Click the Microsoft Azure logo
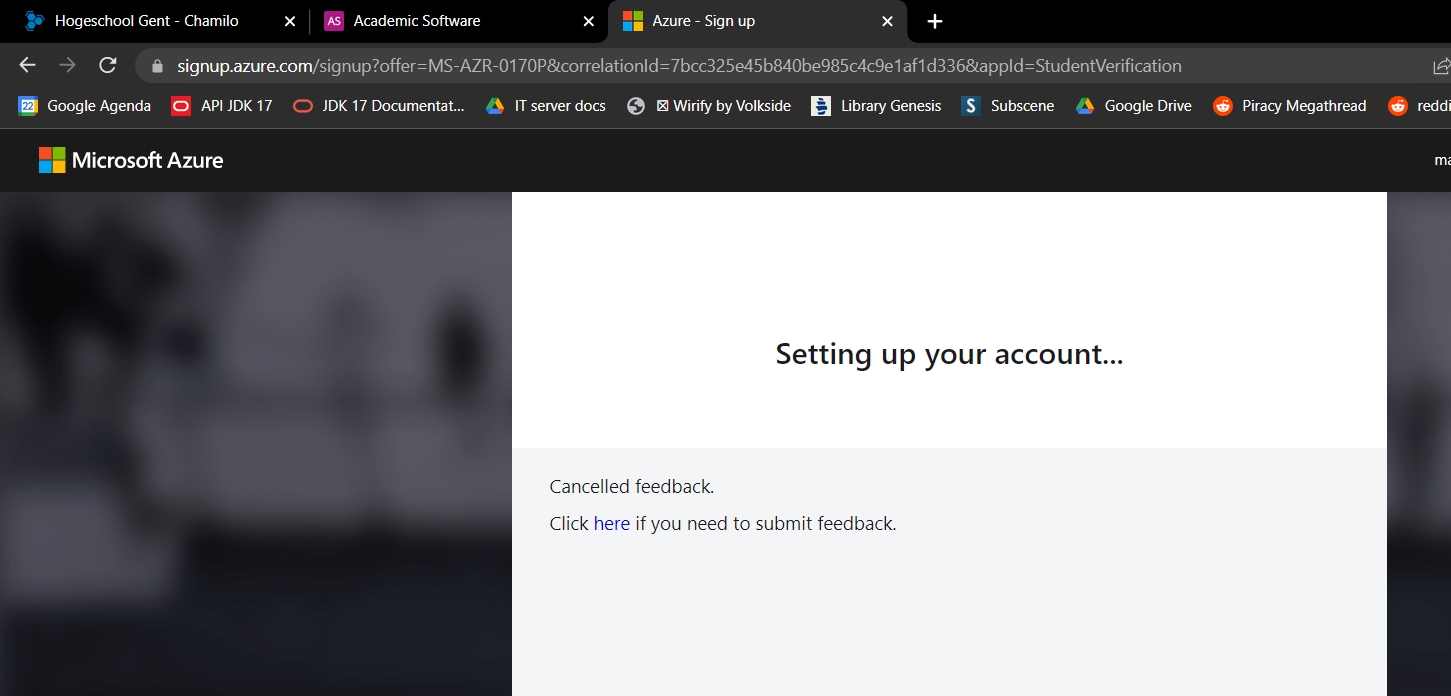 [x=131, y=160]
